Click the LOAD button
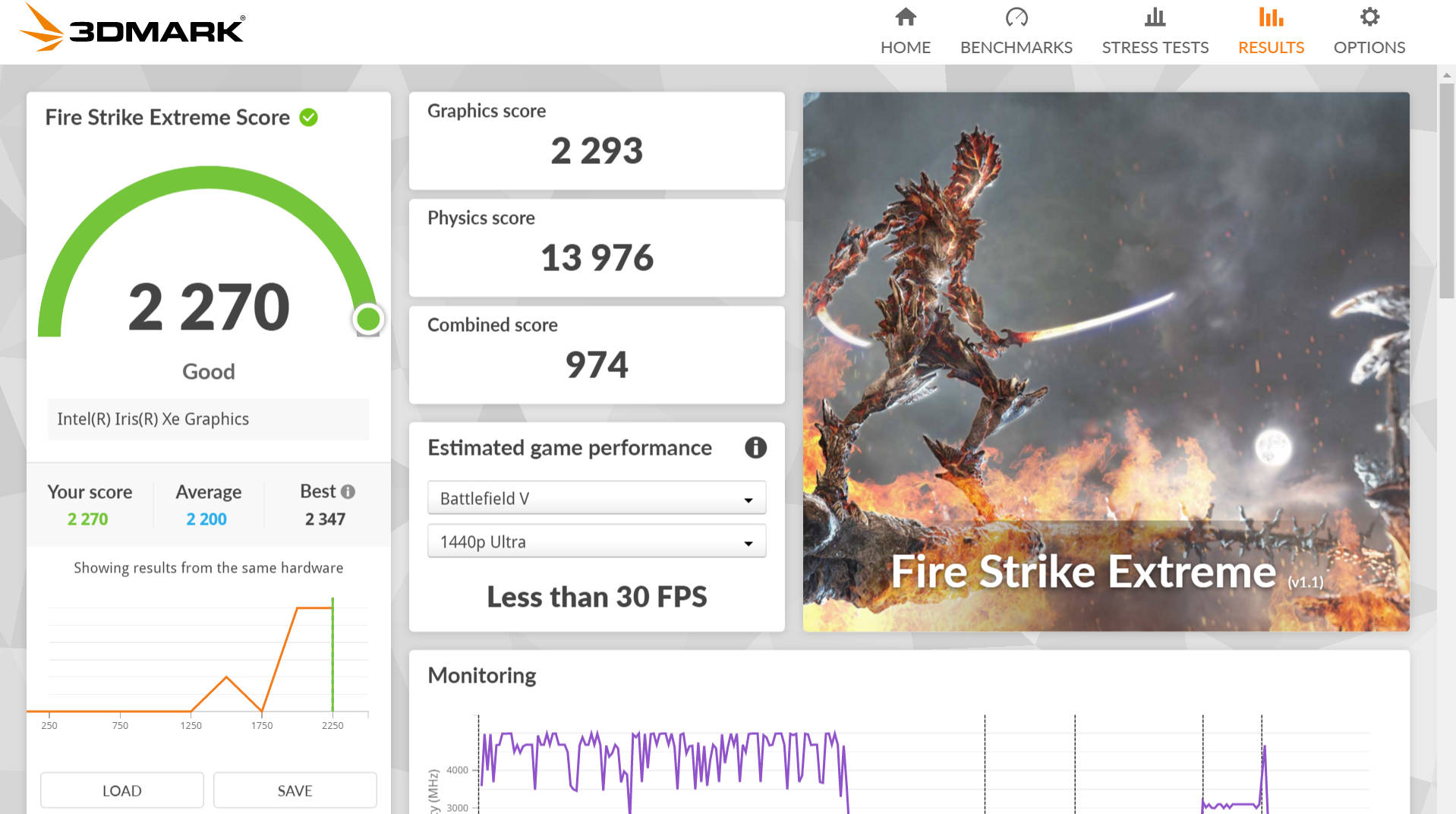The image size is (1456, 814). [121, 790]
